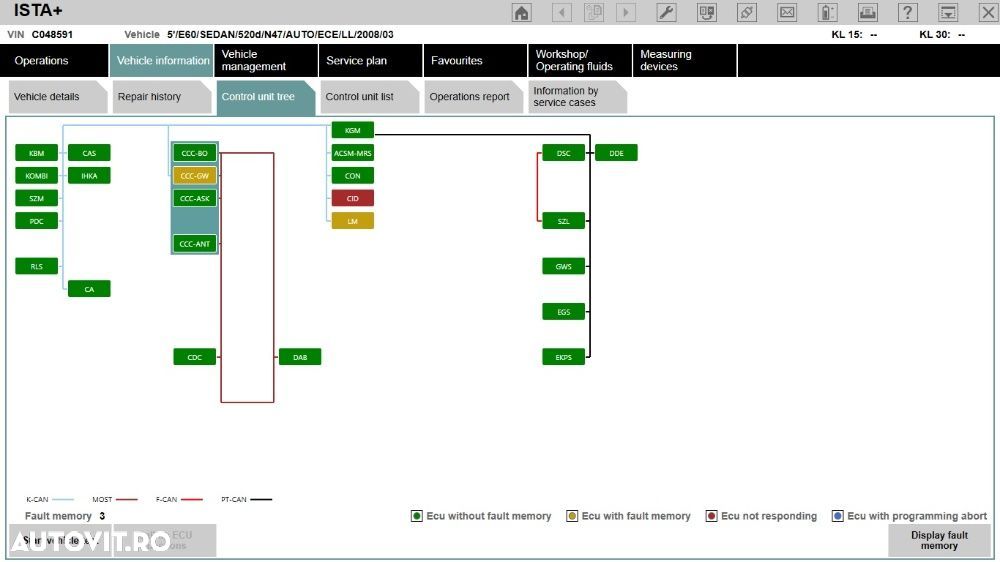Click yellow 'Ecu with fault memory' legend swatch

tap(572, 516)
